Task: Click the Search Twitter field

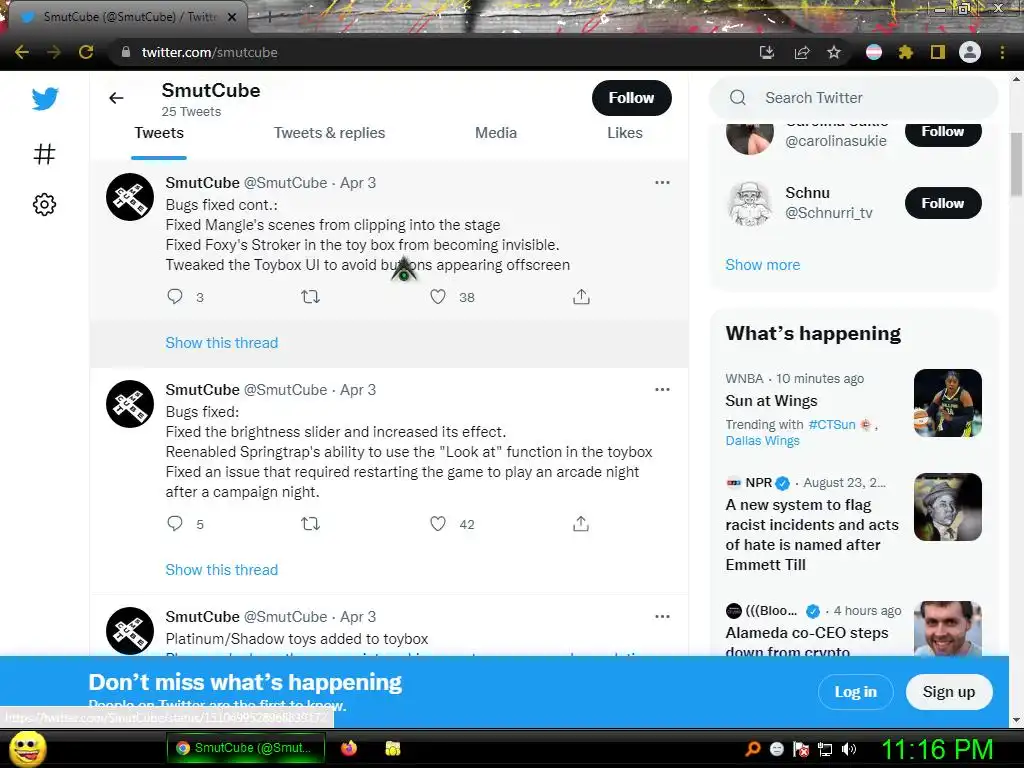Action: (854, 98)
